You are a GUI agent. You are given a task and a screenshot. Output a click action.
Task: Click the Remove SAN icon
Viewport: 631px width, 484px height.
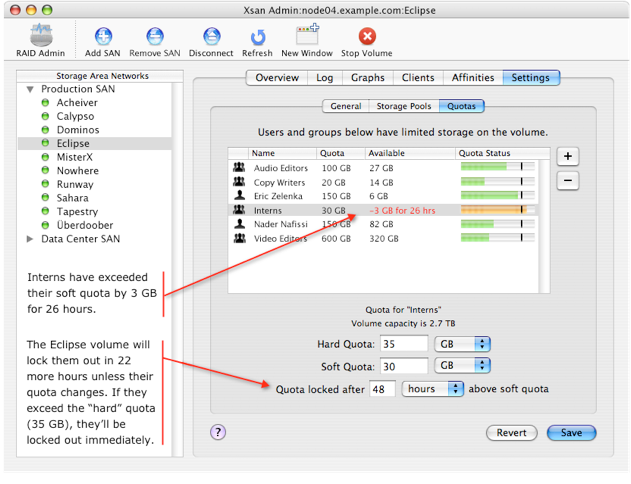[154, 38]
